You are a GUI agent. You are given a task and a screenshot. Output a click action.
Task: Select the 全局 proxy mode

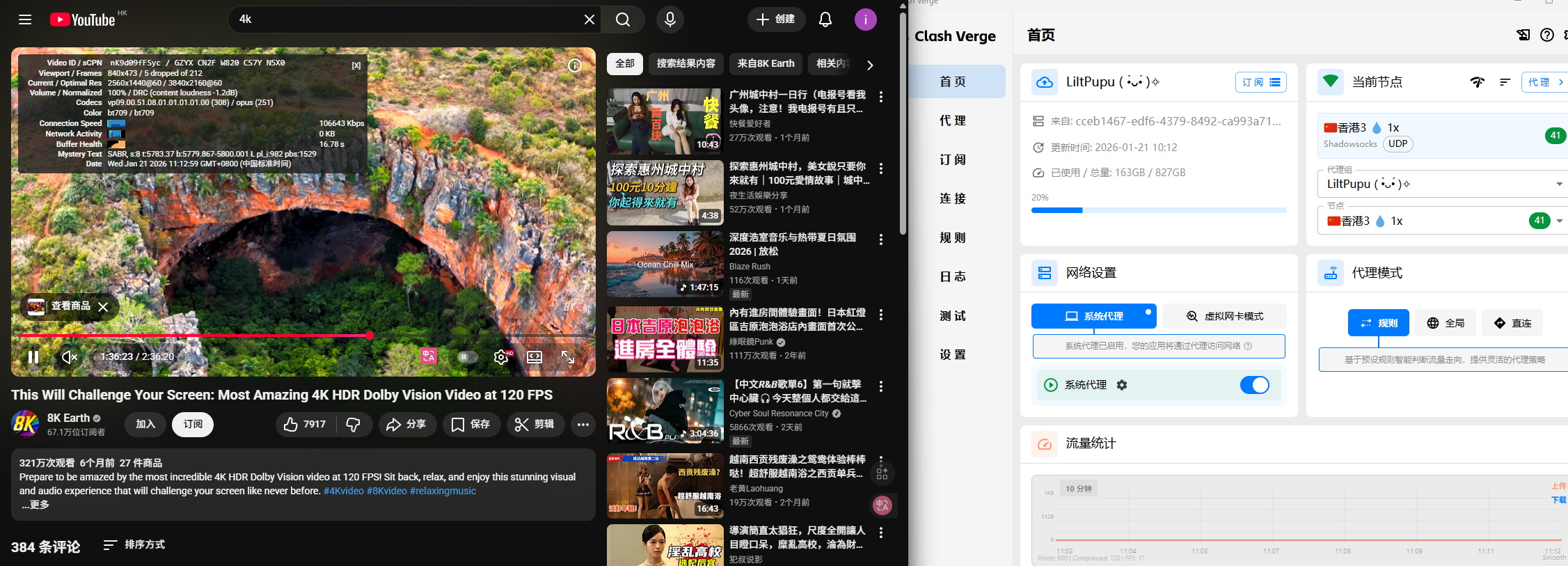pos(1446,323)
